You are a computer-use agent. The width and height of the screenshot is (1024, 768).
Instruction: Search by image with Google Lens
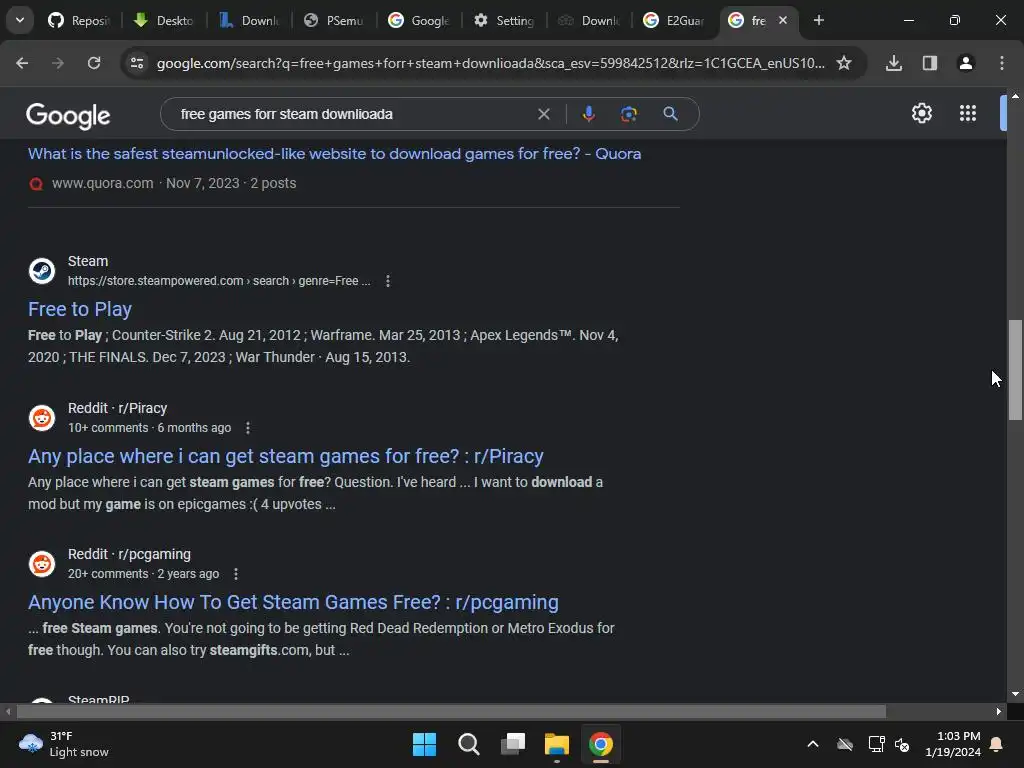628,114
